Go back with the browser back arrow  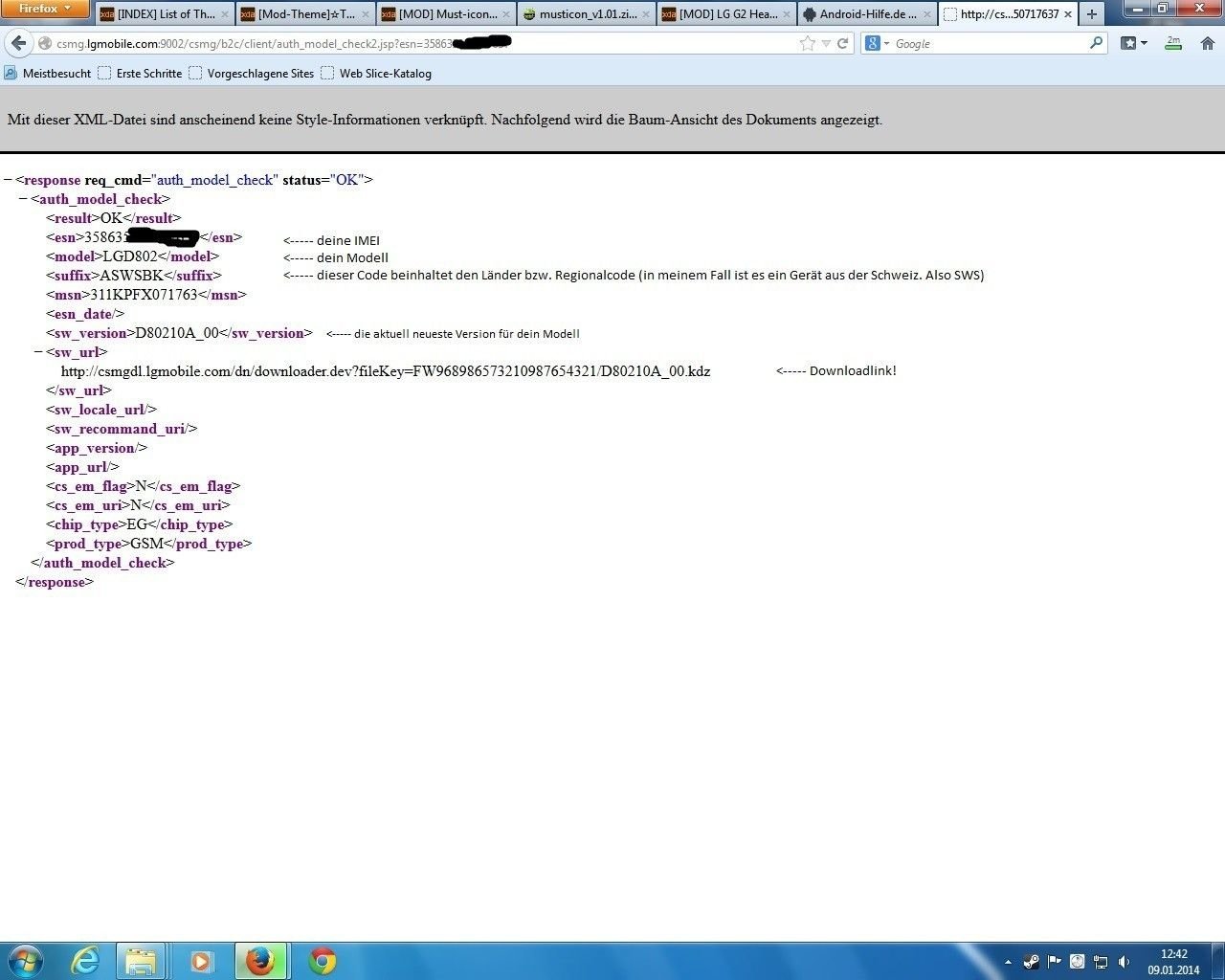[x=18, y=43]
